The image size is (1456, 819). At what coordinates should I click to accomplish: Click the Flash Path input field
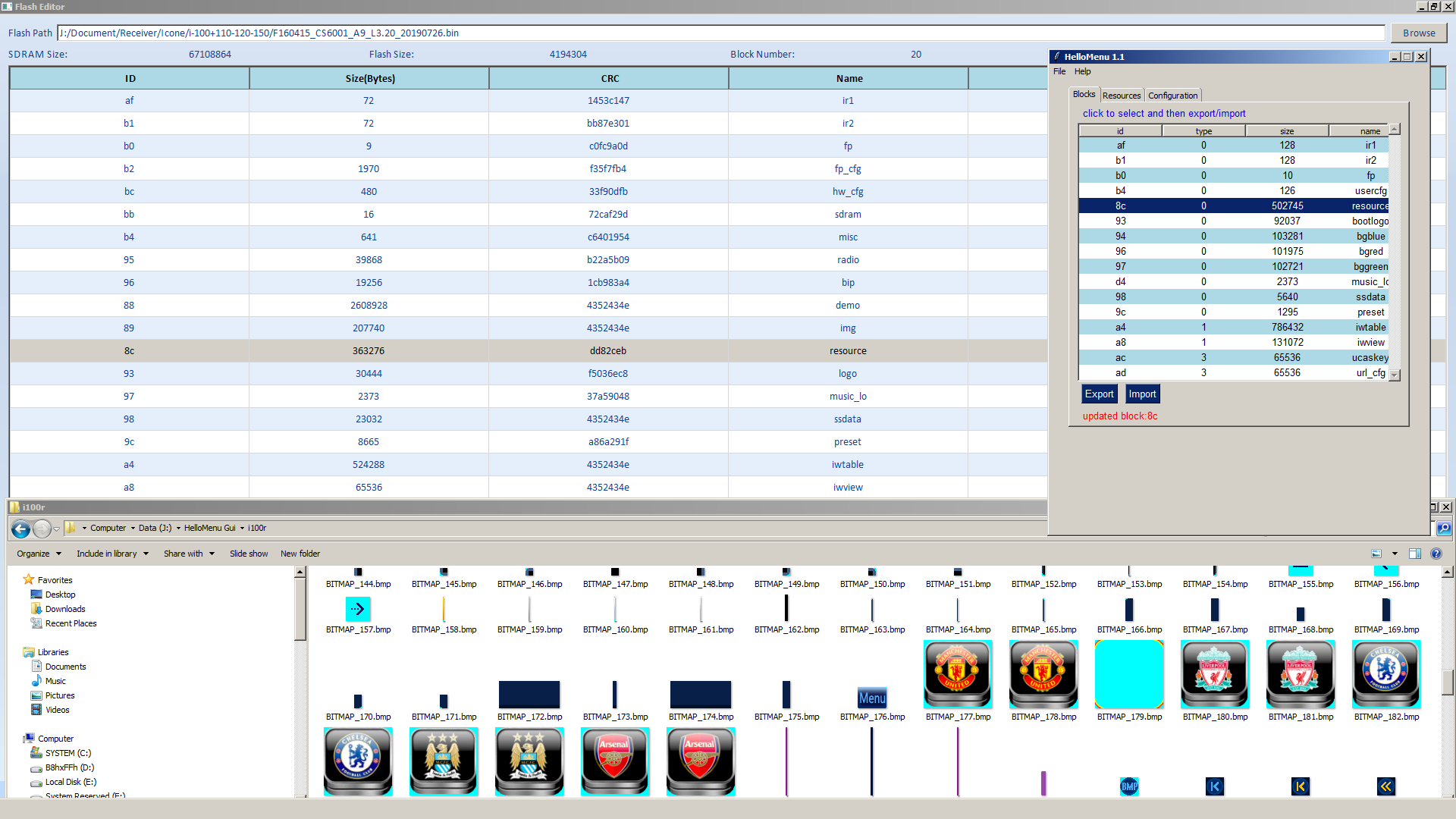click(720, 33)
